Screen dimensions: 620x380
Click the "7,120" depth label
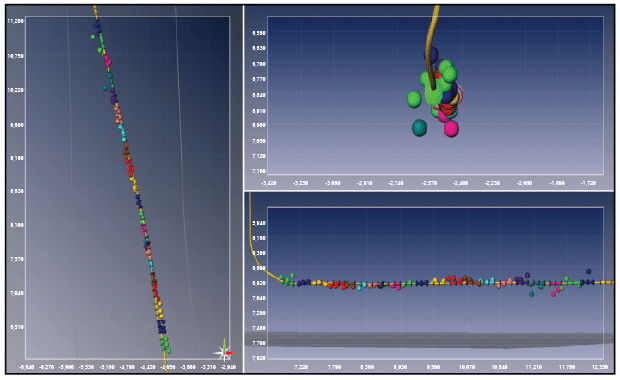coord(259,156)
